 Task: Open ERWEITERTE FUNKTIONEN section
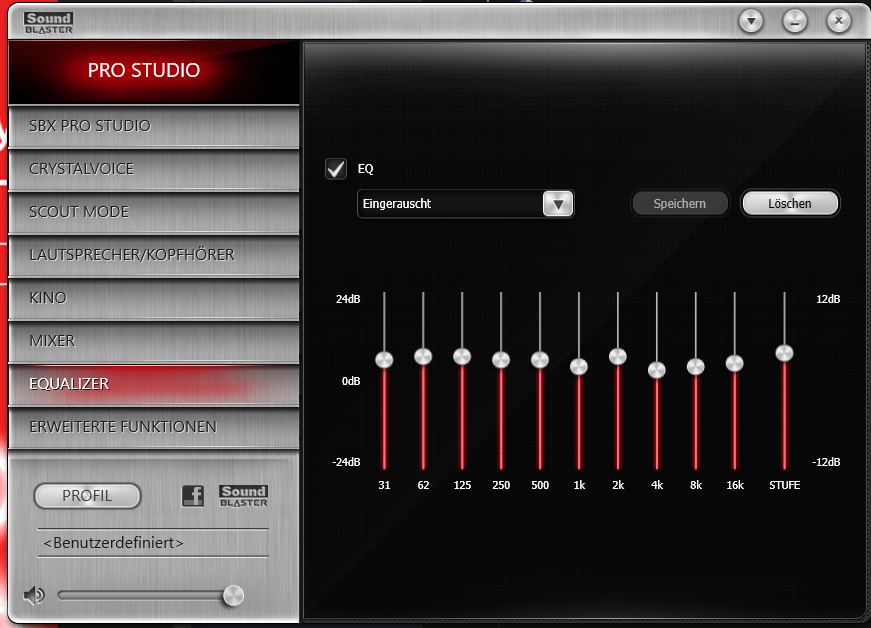pyautogui.click(x=154, y=427)
